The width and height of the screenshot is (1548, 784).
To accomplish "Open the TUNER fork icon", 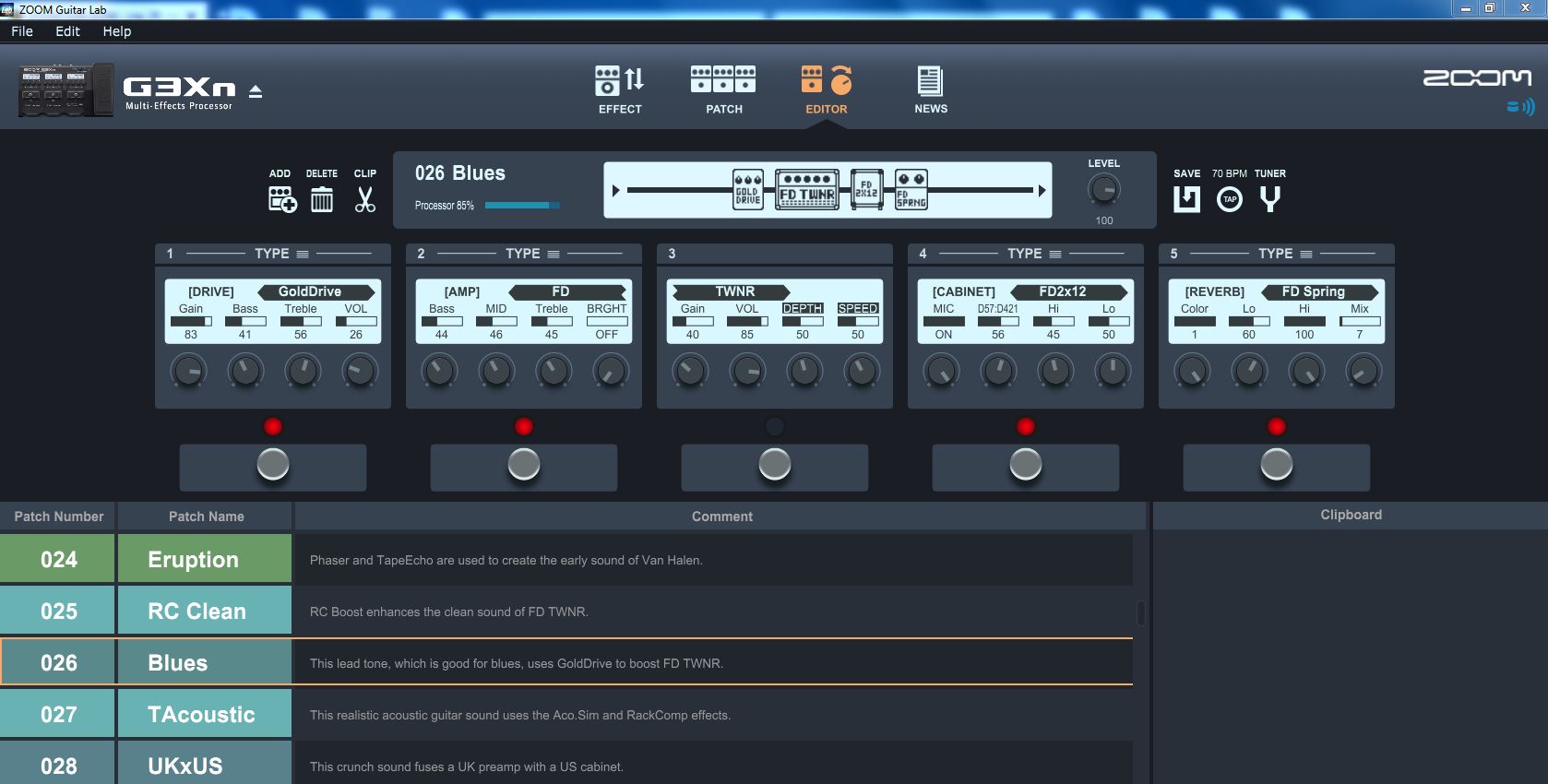I will [1270, 199].
